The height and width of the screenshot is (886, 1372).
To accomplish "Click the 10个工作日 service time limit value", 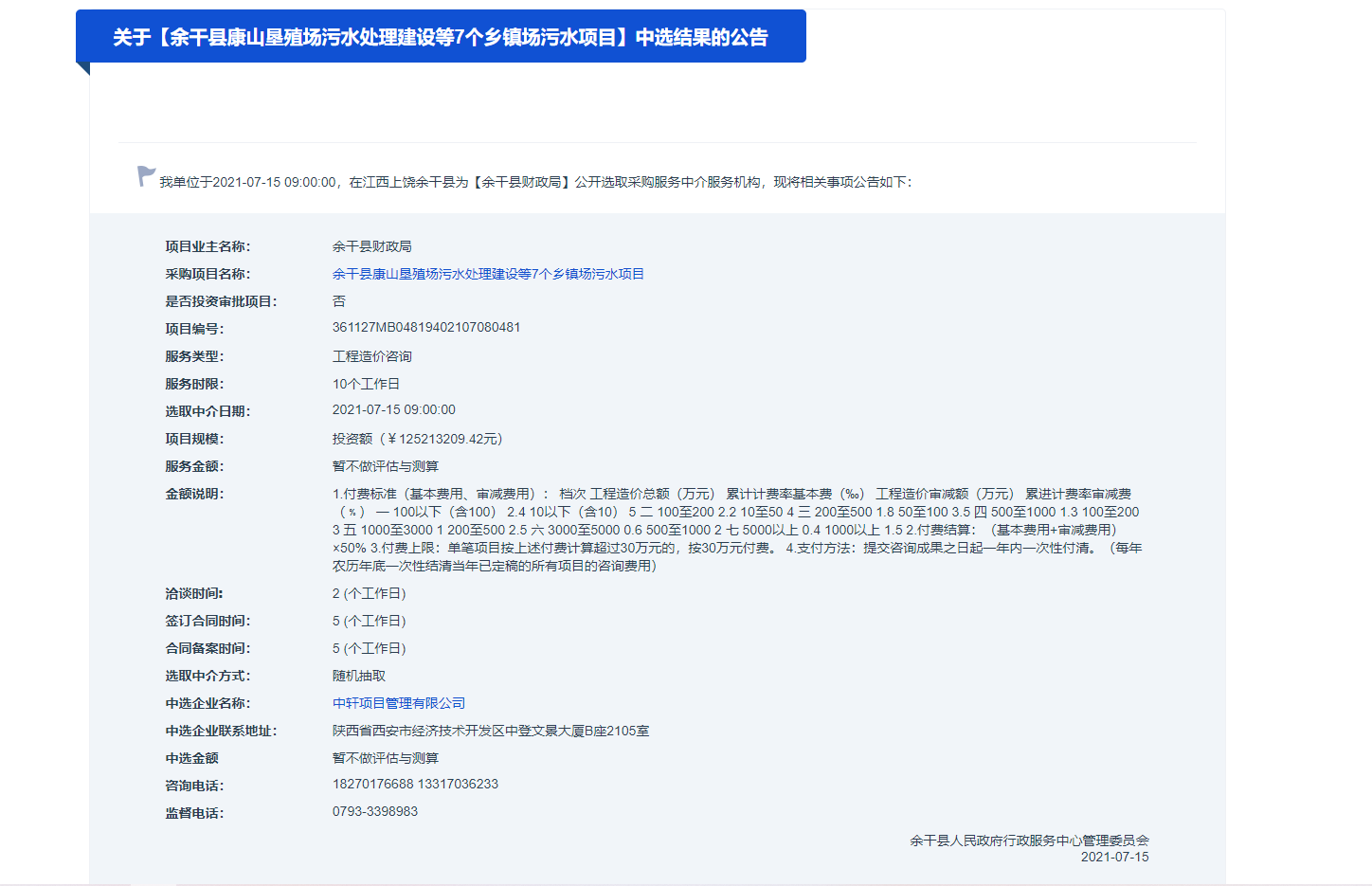I will tap(366, 384).
